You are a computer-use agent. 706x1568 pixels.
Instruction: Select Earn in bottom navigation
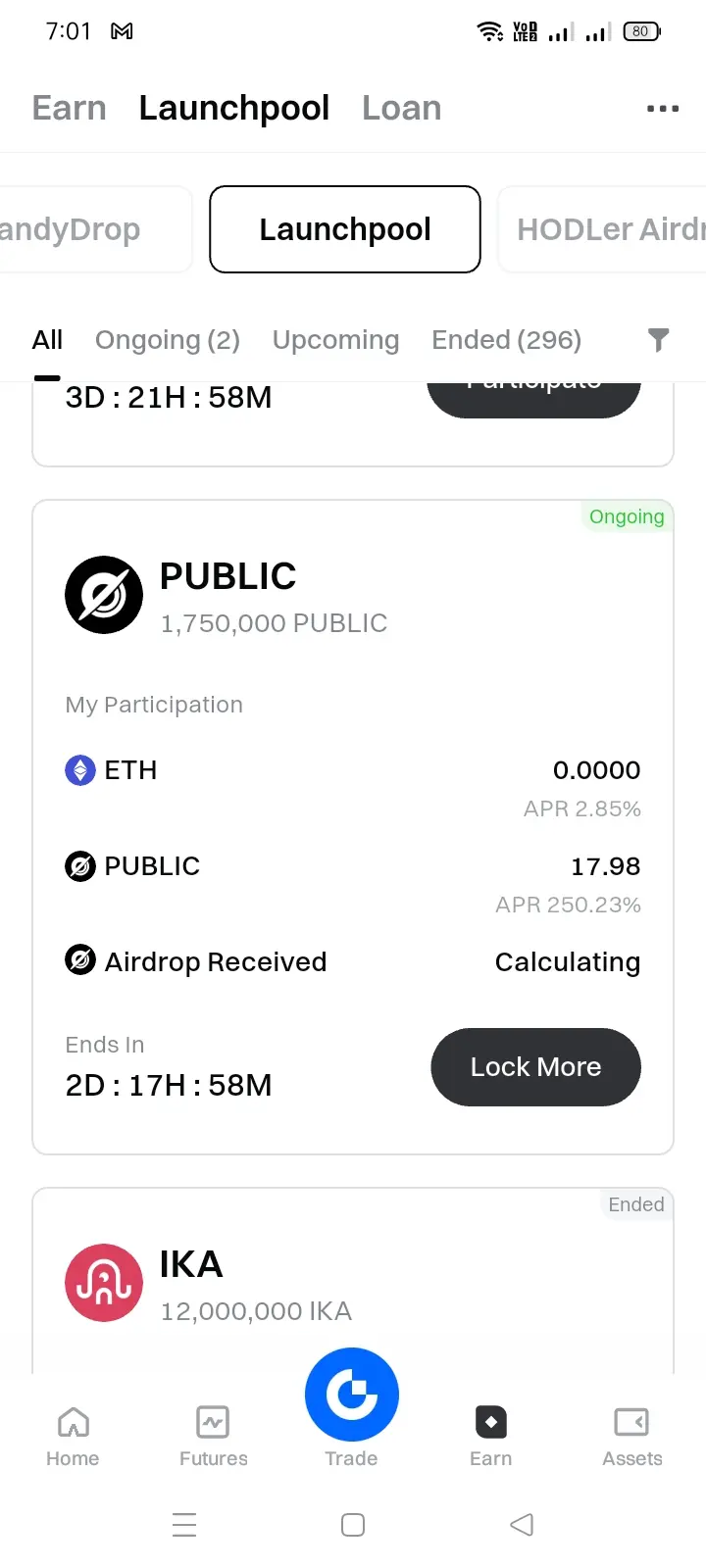(490, 1437)
